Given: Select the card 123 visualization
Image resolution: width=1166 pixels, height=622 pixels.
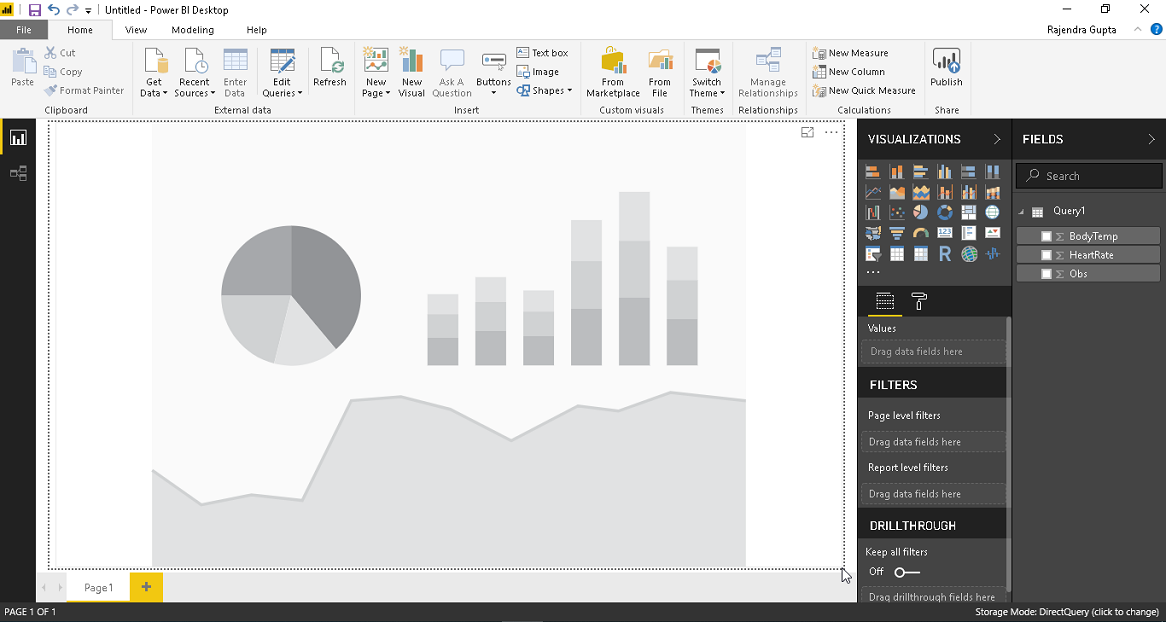Looking at the screenshot, I should pos(944,234).
